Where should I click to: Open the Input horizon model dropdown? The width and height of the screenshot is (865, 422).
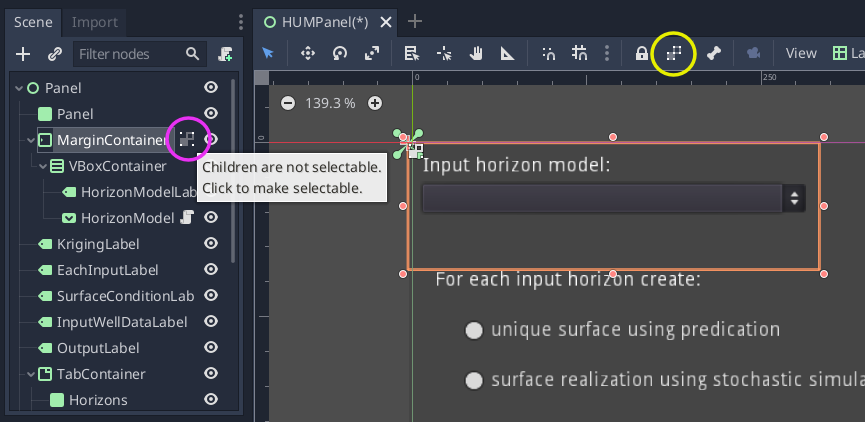[613, 199]
